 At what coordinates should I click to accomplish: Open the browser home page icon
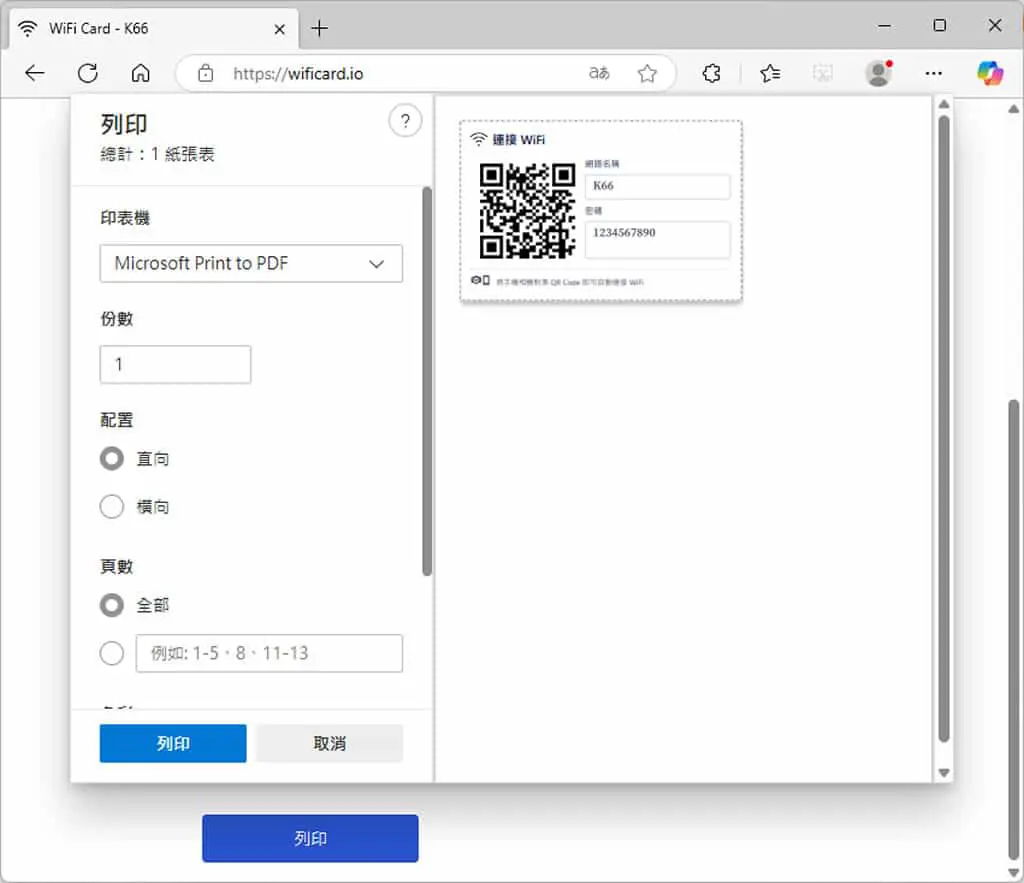pyautogui.click(x=140, y=73)
